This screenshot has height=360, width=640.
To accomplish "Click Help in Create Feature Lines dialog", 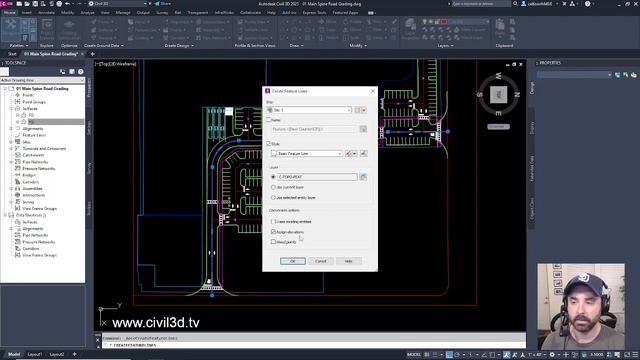I will (349, 261).
